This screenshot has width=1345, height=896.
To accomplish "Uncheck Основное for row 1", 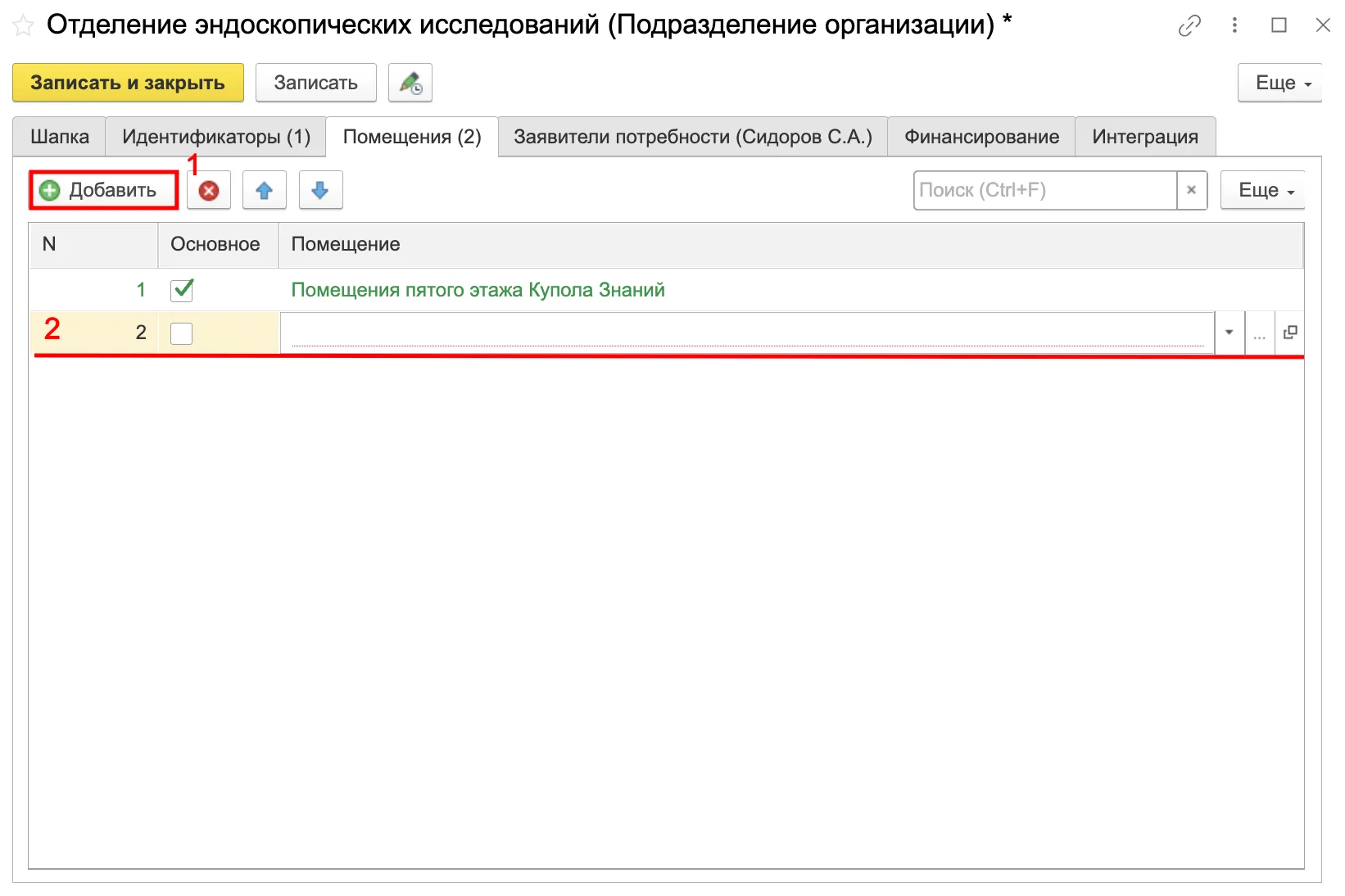I will pyautogui.click(x=182, y=289).
